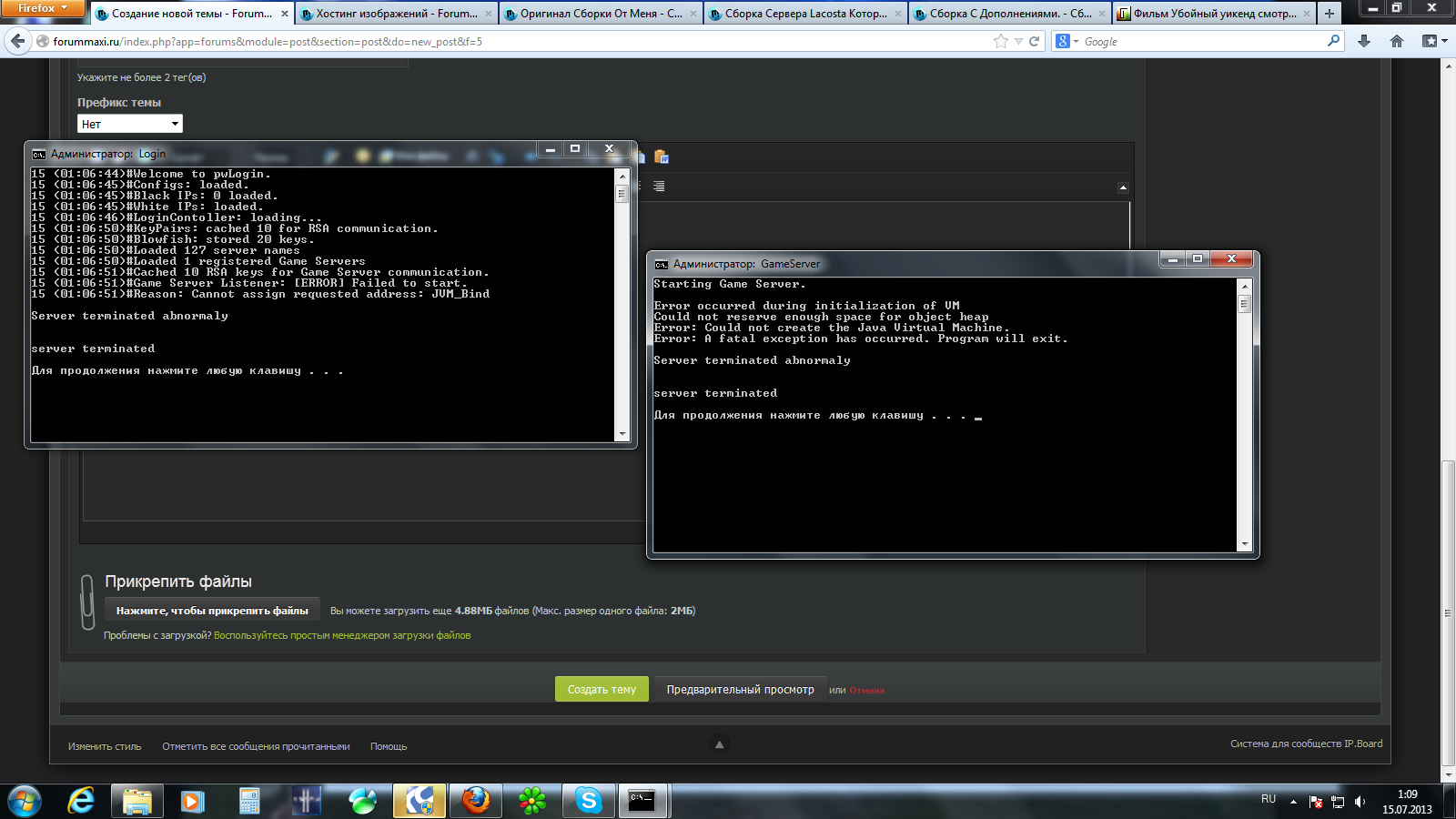Click the Login console window system icon
The height and width of the screenshot is (819, 1456).
tap(38, 154)
